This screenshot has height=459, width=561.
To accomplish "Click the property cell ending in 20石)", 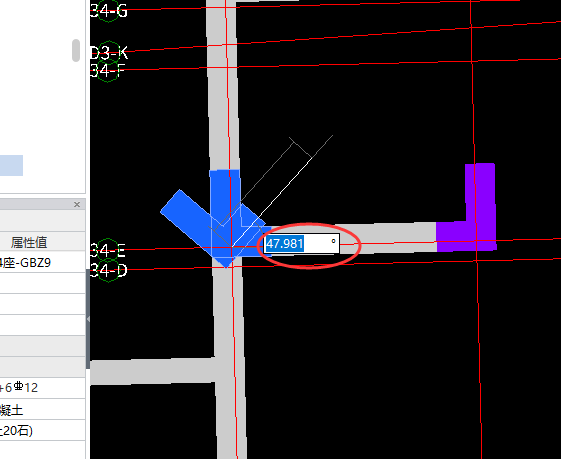I will pos(43,430).
